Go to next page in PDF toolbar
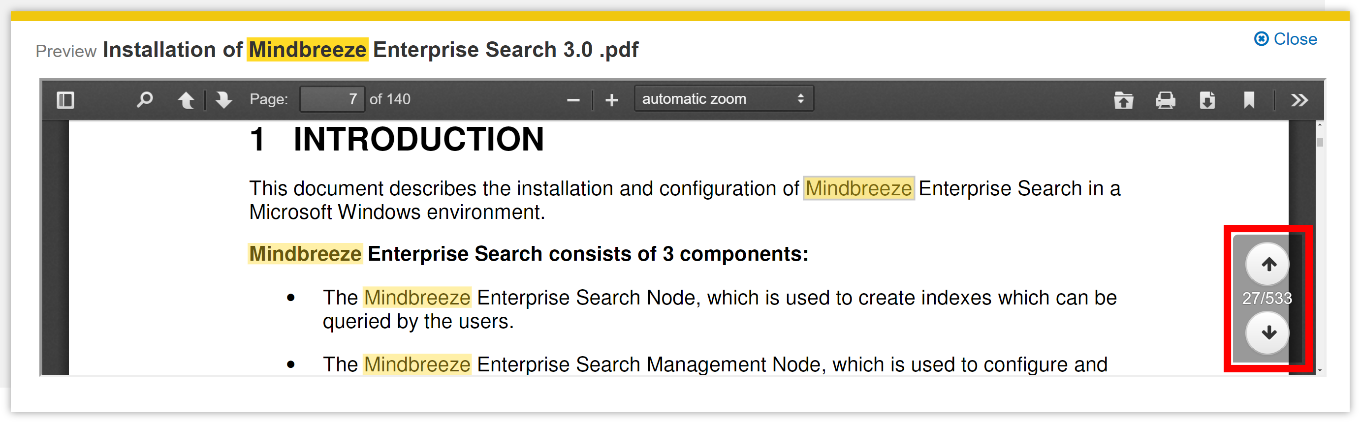Screen dimensions: 1361x423 [x=224, y=100]
